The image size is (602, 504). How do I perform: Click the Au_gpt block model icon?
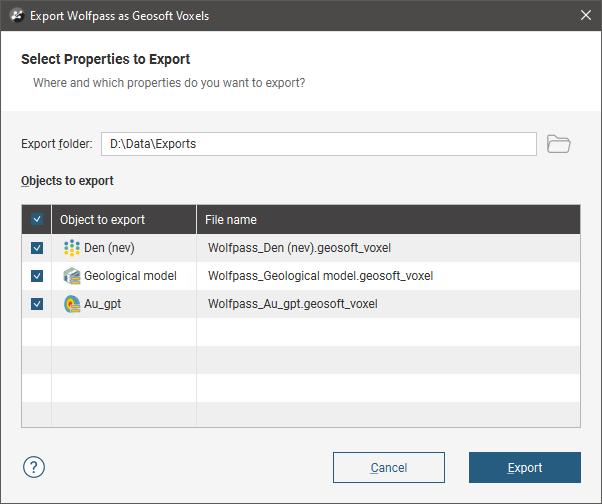[x=71, y=304]
